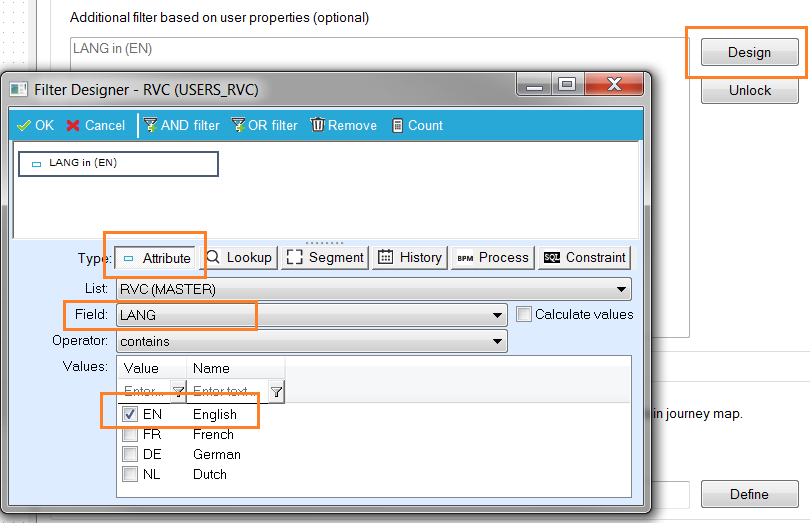Click Cancel with the red X icon

point(96,126)
